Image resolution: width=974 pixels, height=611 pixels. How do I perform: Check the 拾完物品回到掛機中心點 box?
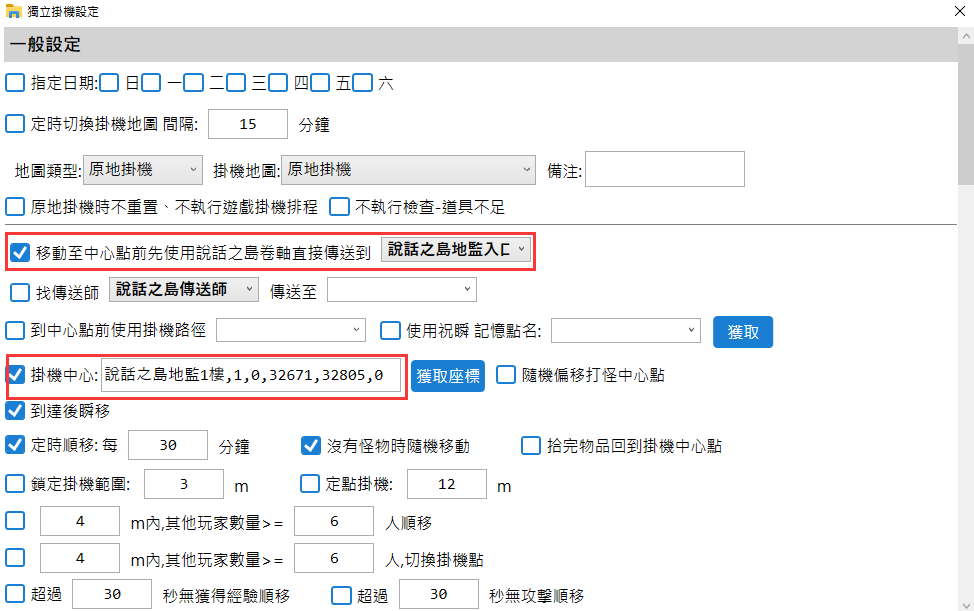pos(530,445)
